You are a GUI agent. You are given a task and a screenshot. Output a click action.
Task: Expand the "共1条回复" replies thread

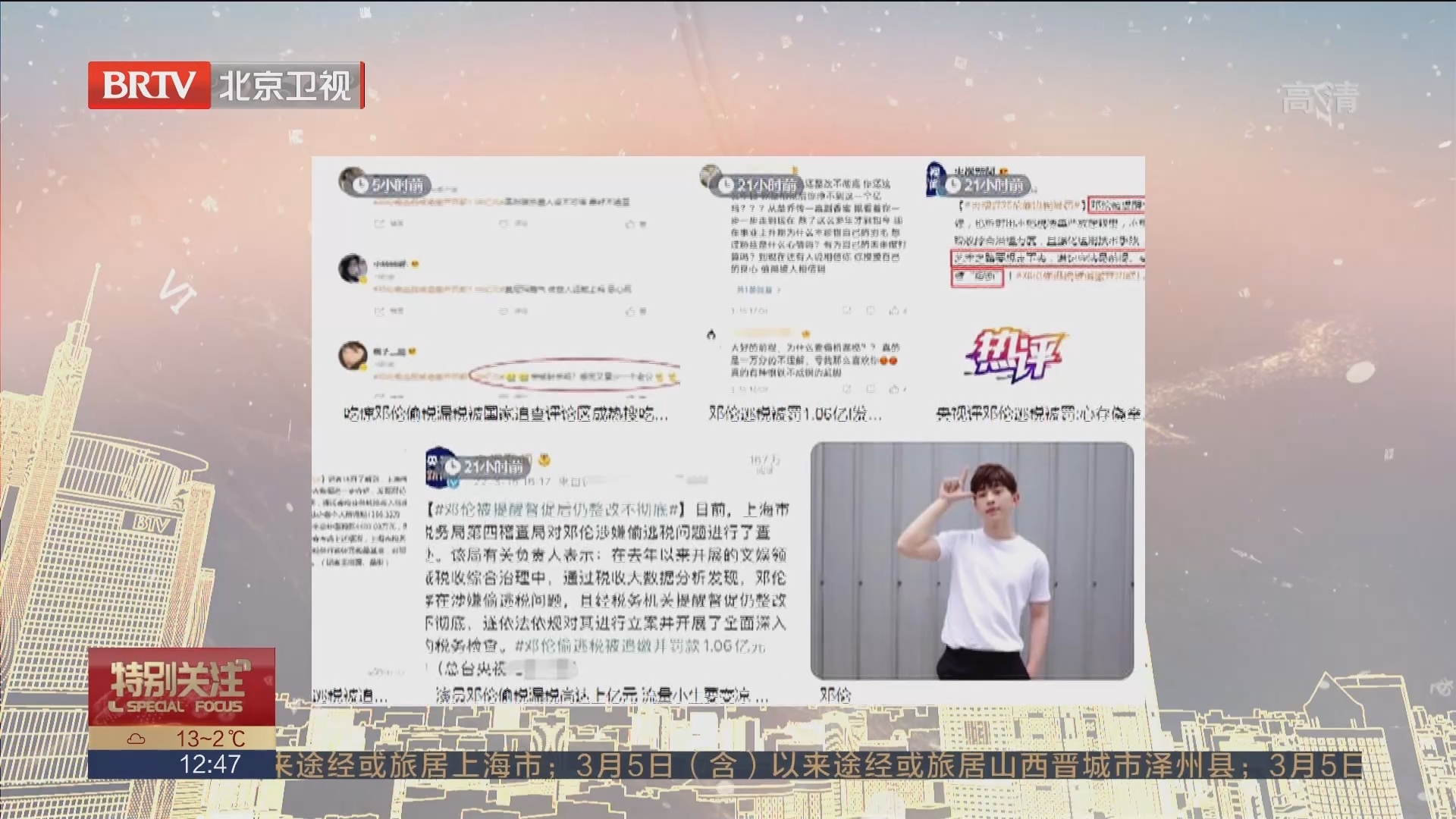pyautogui.click(x=754, y=290)
